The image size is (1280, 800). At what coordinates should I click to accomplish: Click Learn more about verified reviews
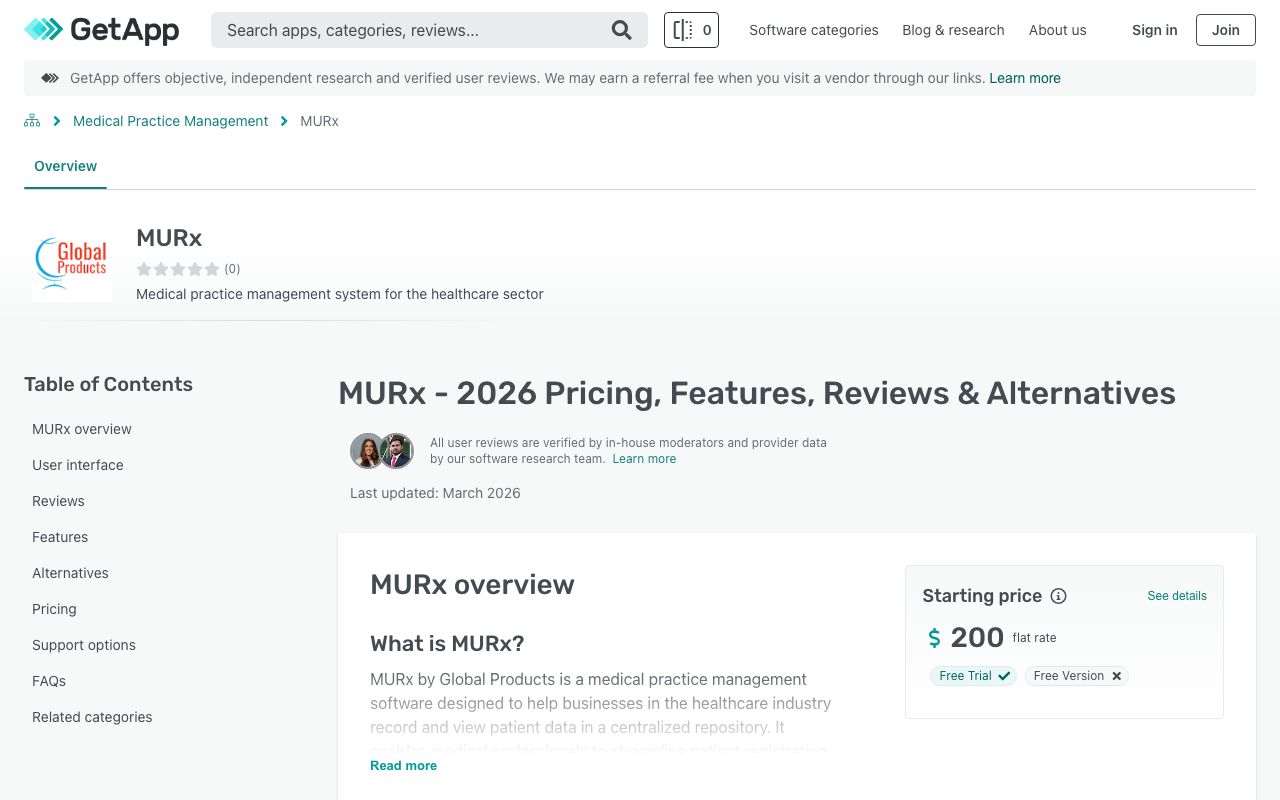pyautogui.click(x=644, y=459)
